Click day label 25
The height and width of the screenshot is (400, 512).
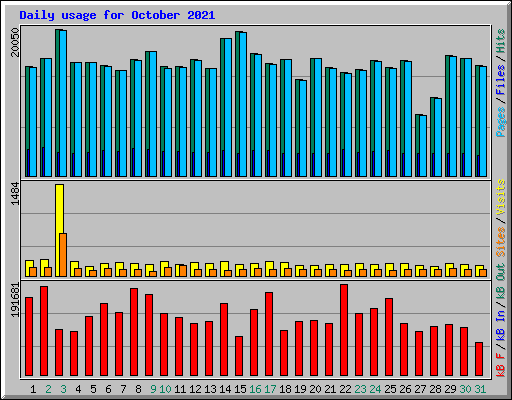click(x=390, y=389)
